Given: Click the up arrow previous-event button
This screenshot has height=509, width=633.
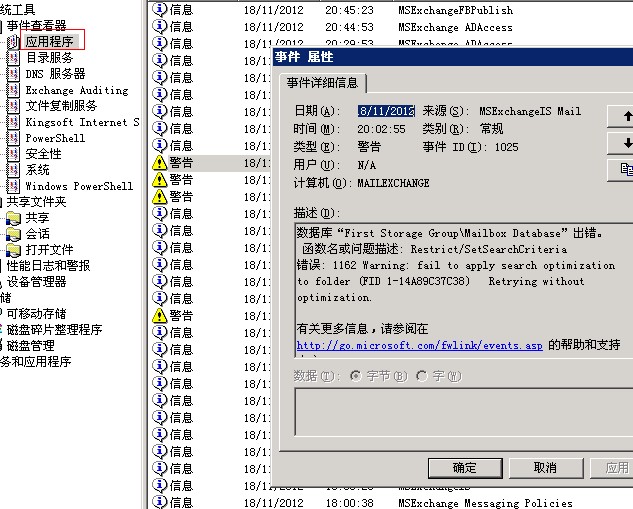Looking at the screenshot, I should 620,116.
